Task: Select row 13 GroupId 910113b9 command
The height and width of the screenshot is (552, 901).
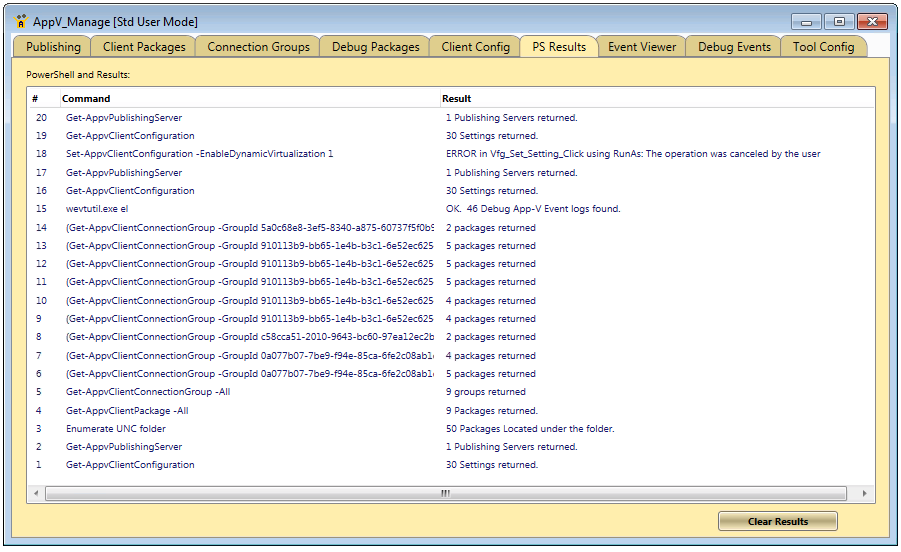Action: click(x=250, y=246)
